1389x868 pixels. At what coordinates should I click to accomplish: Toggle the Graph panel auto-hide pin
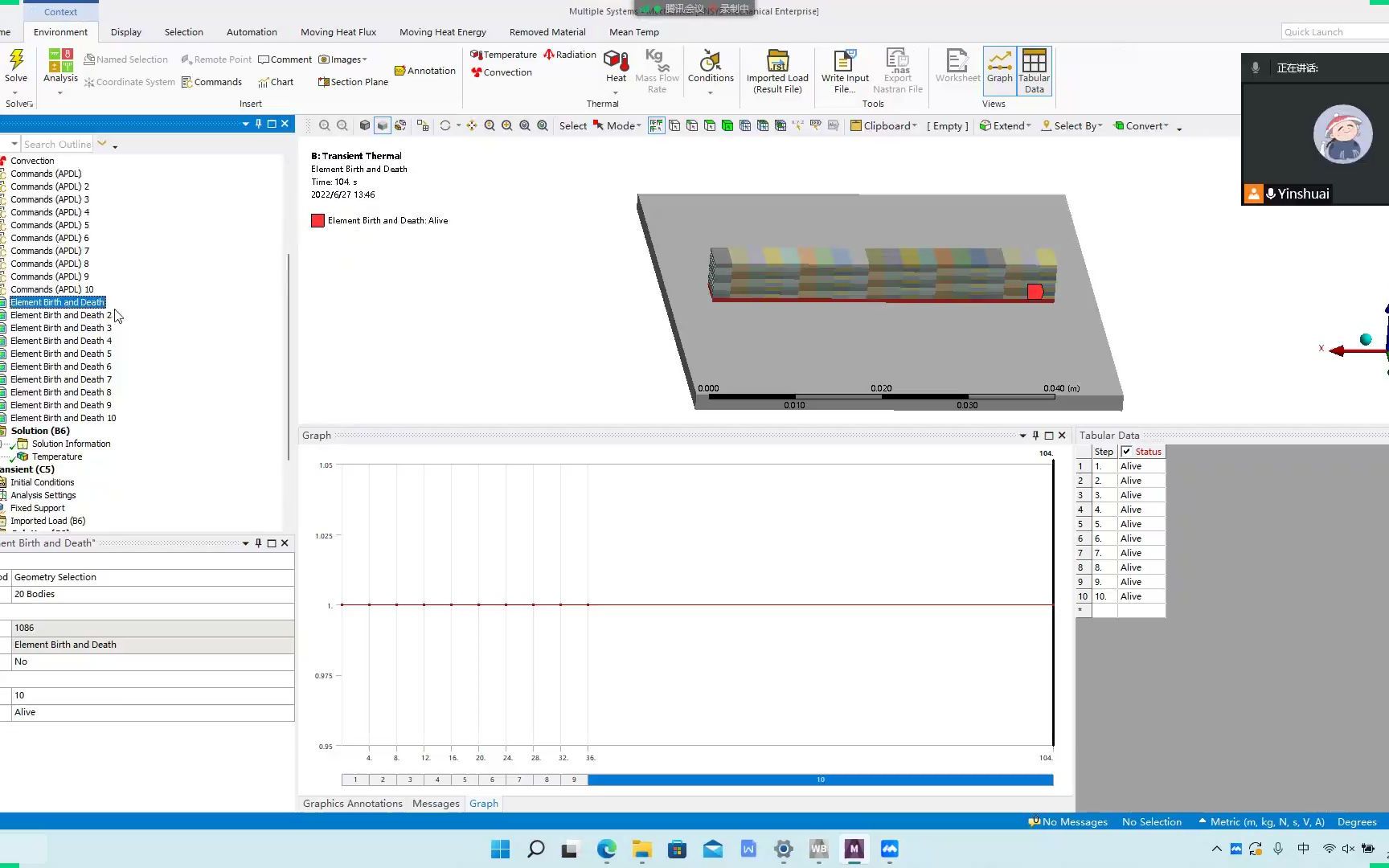pos(1036,436)
